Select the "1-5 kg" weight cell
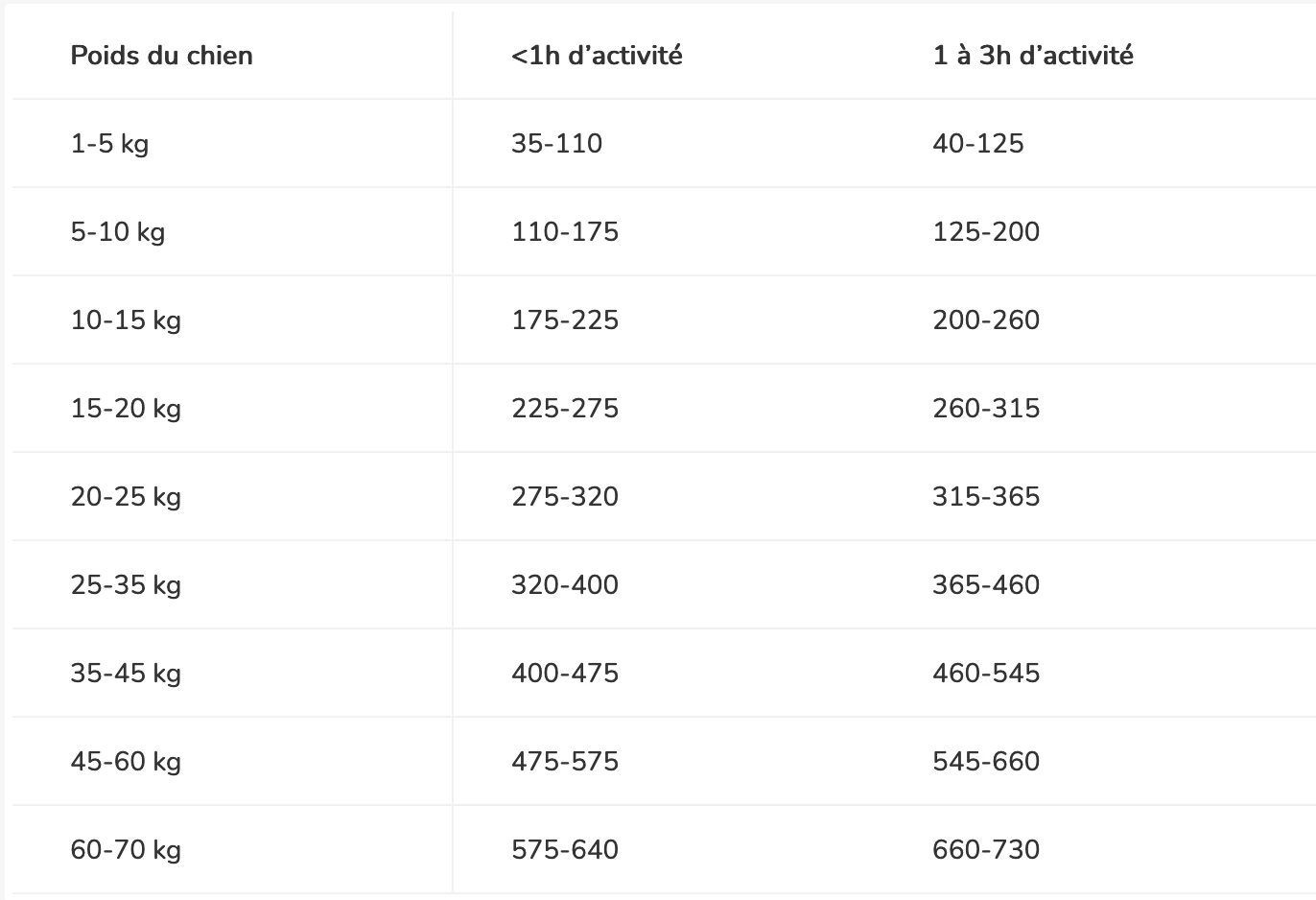 click(x=109, y=144)
